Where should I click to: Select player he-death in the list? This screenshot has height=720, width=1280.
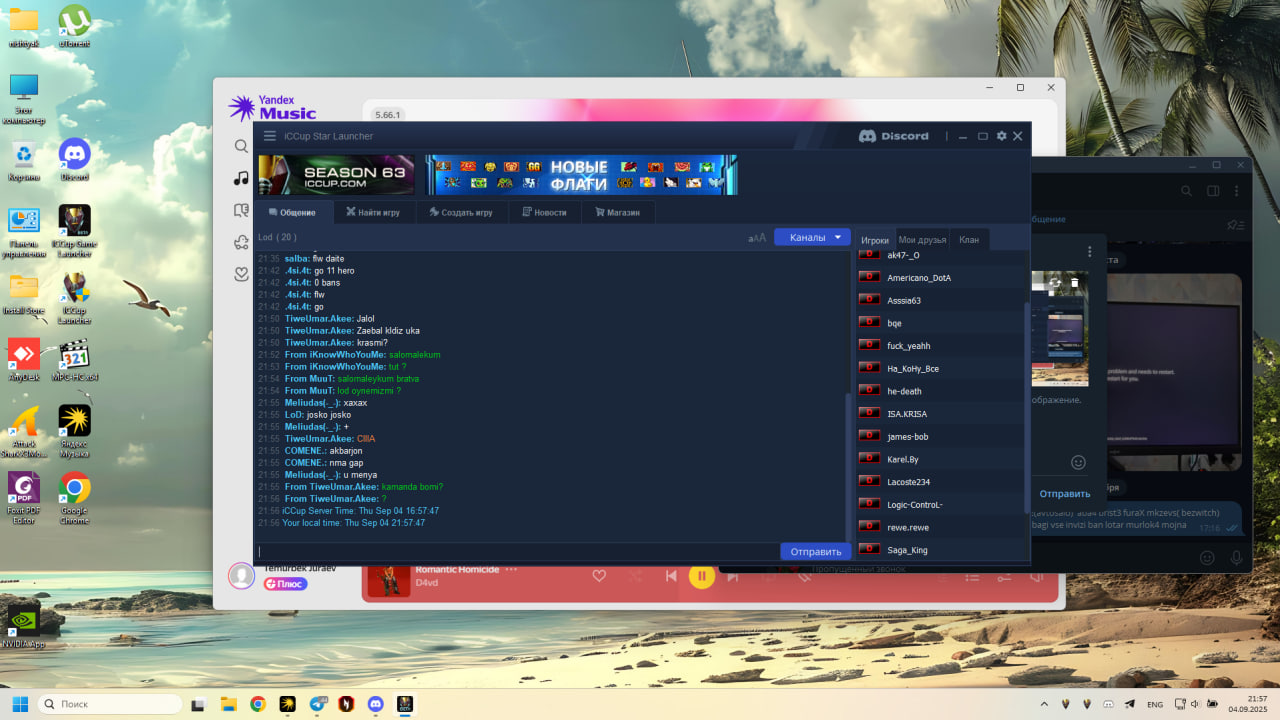pyautogui.click(x=940, y=391)
